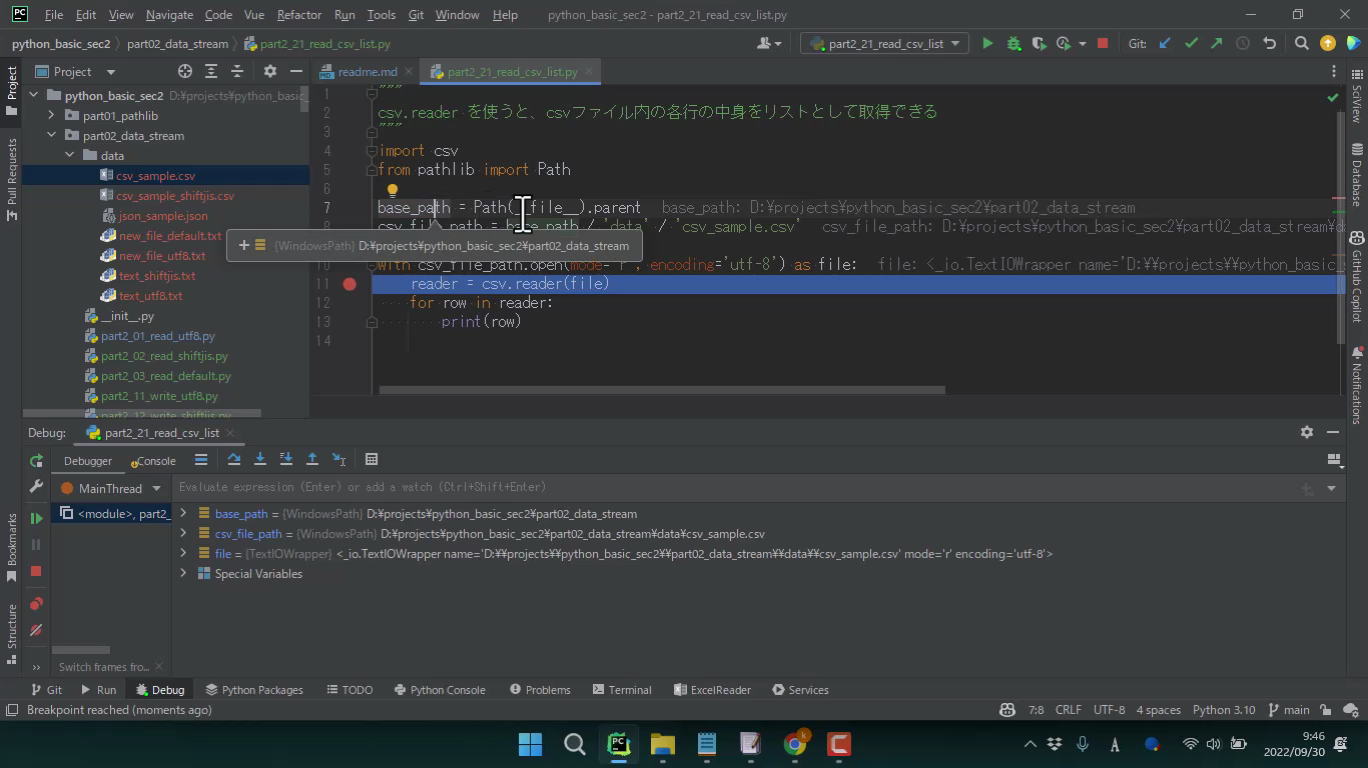Expand the base_path variable node
Viewport: 1368px width, 768px height.
click(183, 514)
